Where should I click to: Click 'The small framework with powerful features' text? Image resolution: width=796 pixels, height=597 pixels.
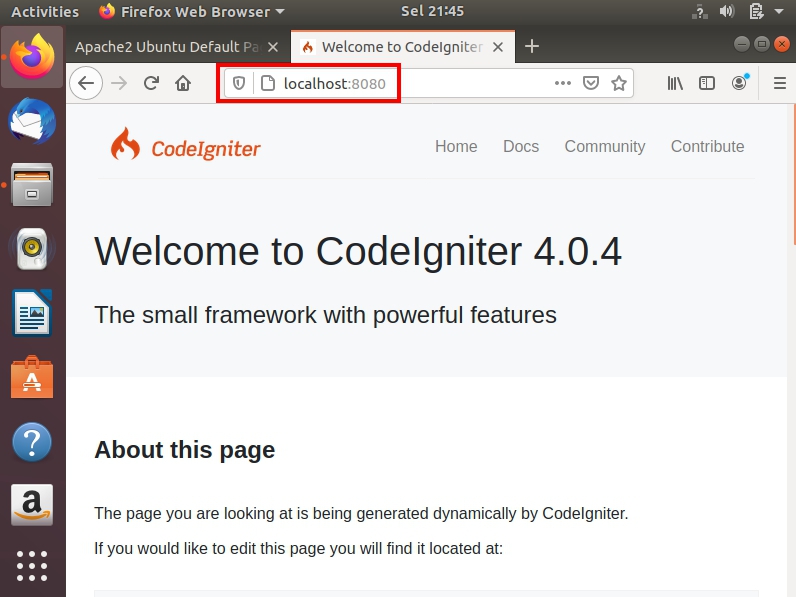click(x=325, y=315)
